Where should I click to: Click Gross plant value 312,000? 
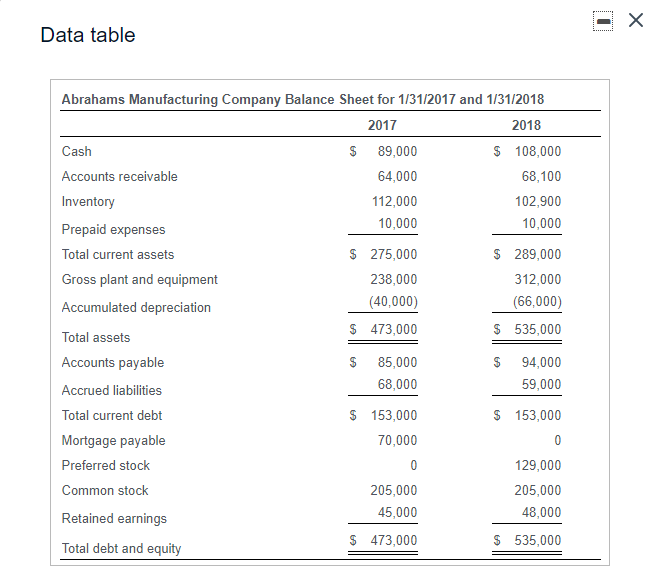(x=538, y=279)
